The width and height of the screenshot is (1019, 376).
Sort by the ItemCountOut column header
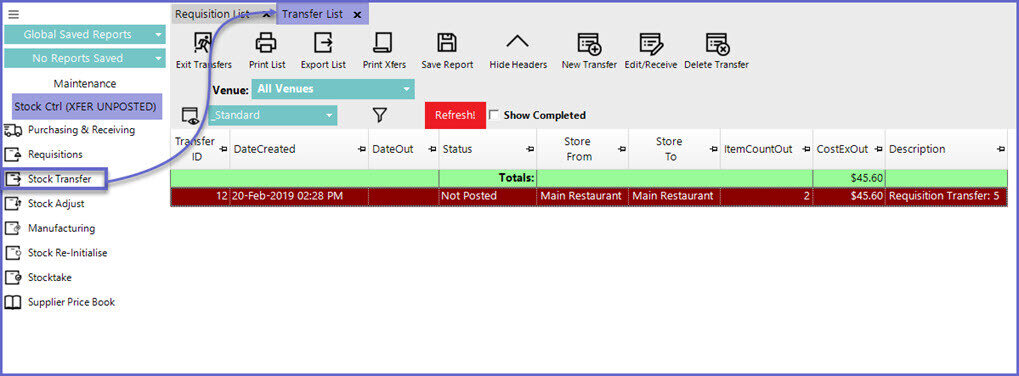(758, 149)
